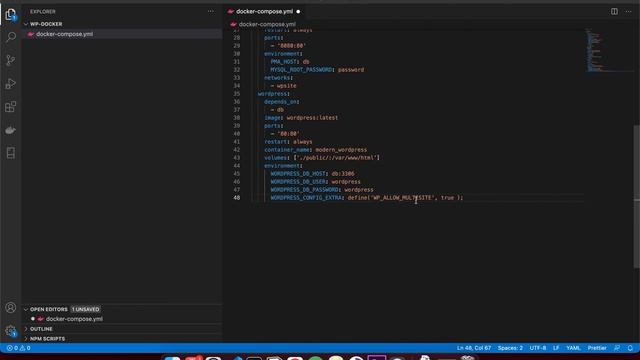Image resolution: width=640 pixels, height=360 pixels.
Task: Change language mode via YAML indicator
Action: coord(573,348)
